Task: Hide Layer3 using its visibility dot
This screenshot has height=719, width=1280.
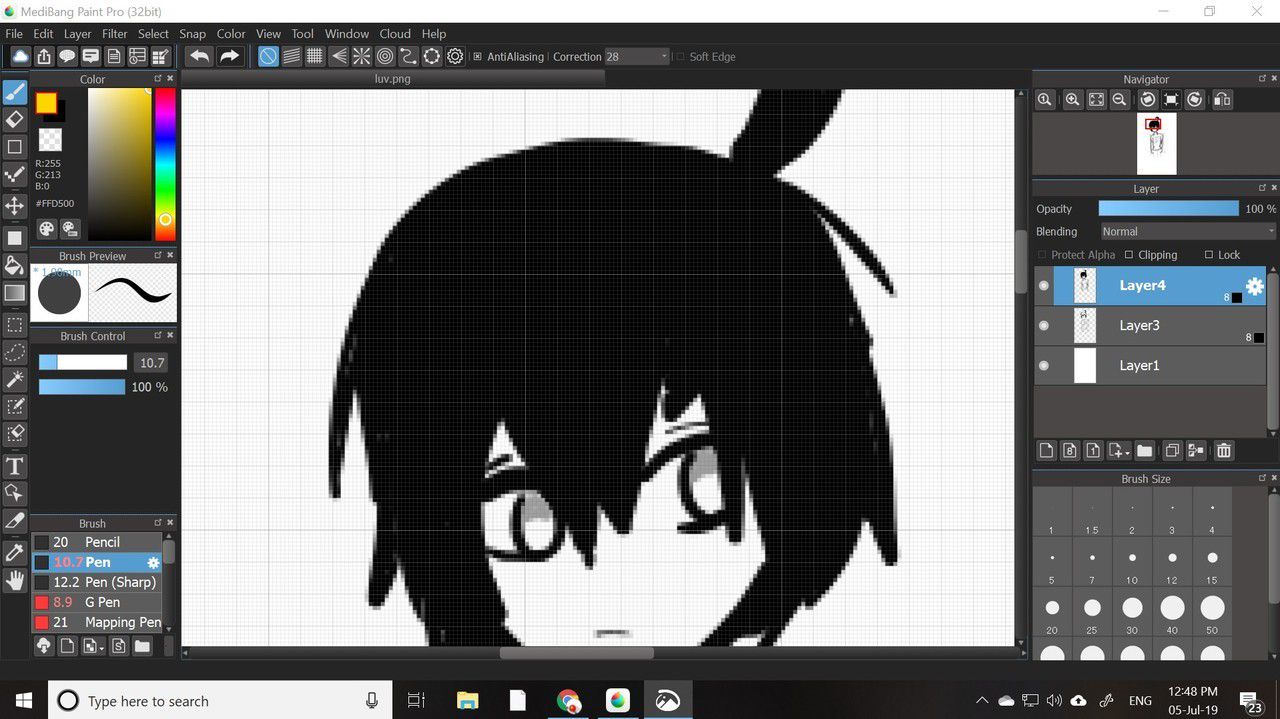Action: click(1044, 326)
